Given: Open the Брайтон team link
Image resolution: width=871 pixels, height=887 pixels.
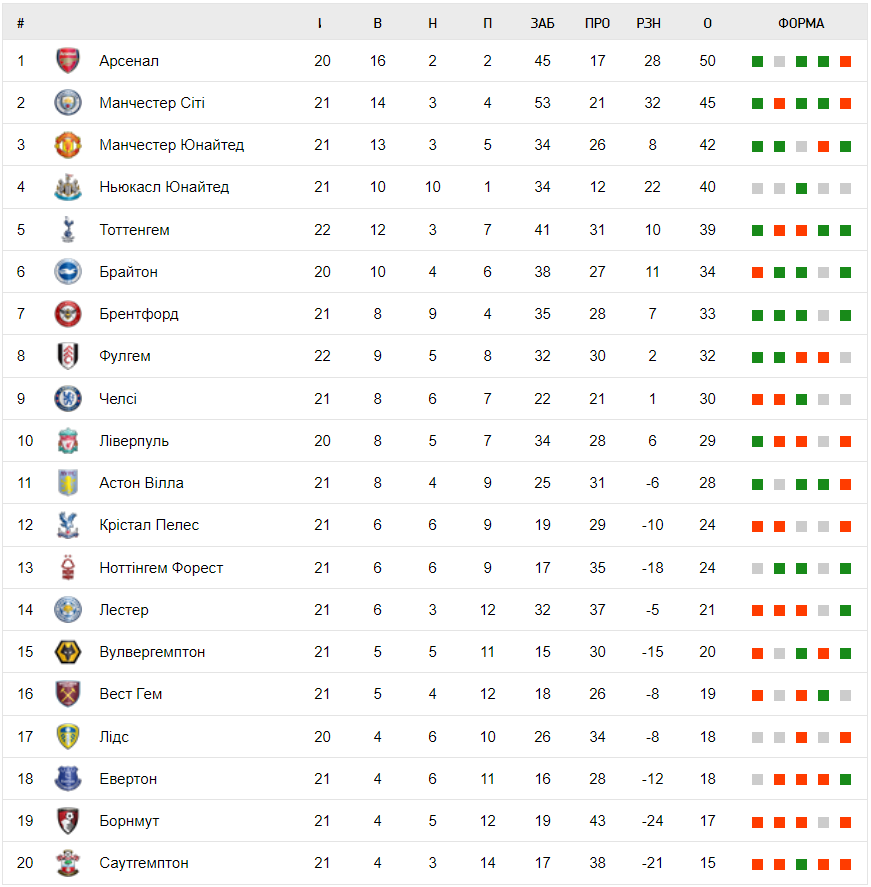Looking at the screenshot, I should pyautogui.click(x=128, y=272).
